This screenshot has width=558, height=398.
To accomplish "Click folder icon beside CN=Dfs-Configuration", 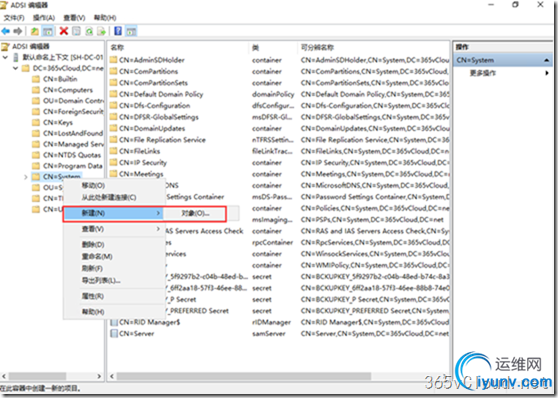I will [114, 105].
